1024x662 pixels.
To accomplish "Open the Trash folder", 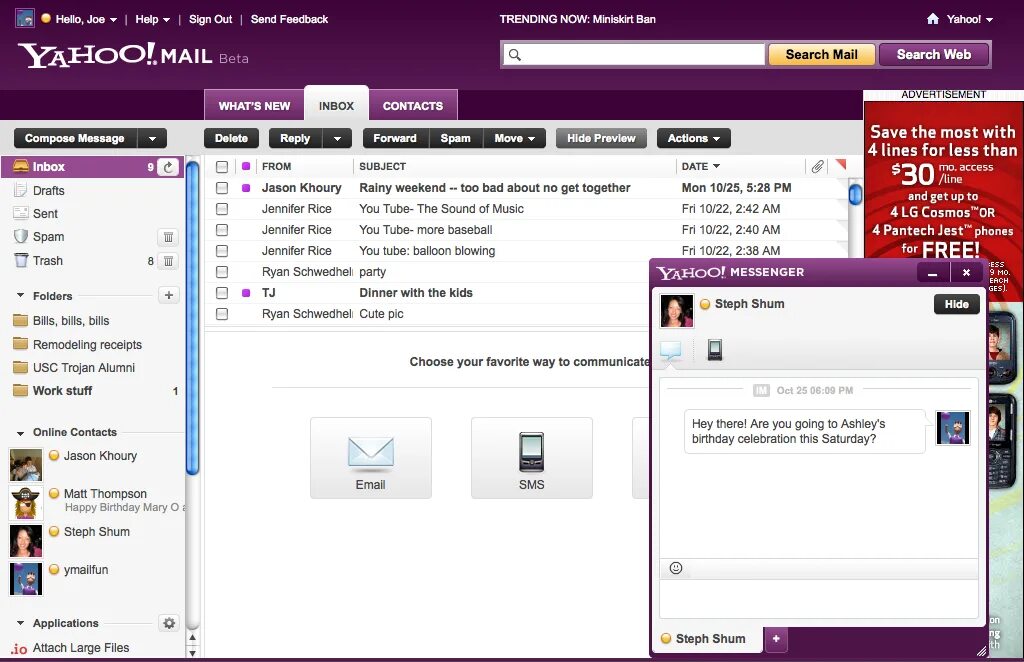I will 48,260.
